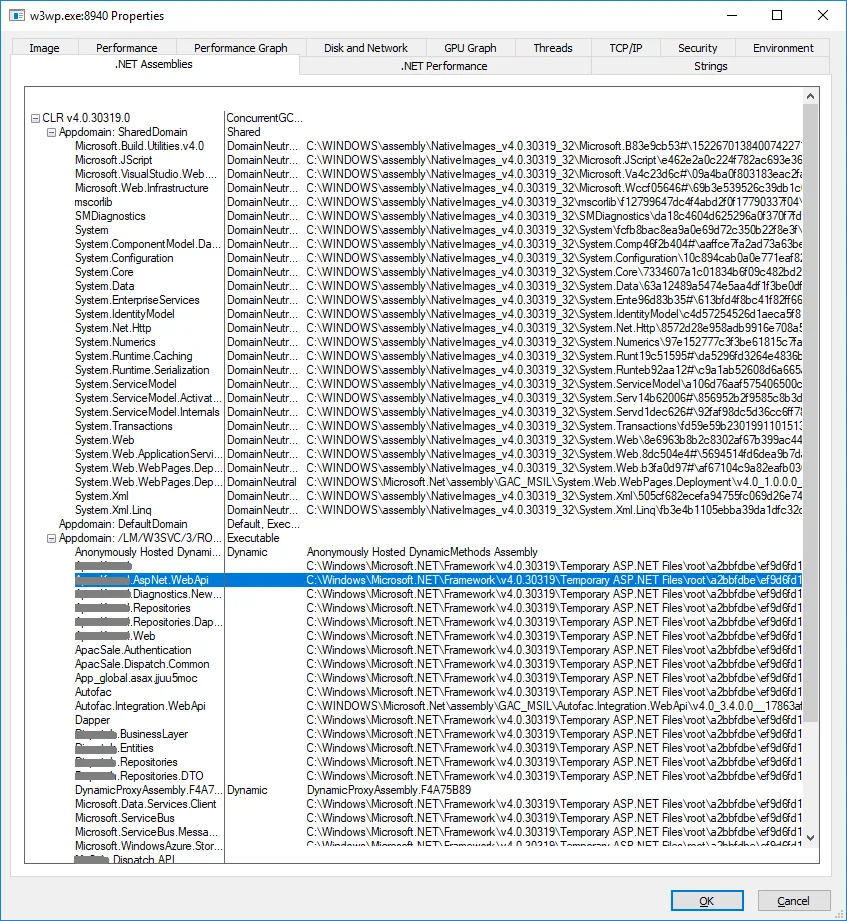Select Microsoft.Web.Infrastructure assembly

pos(142,188)
